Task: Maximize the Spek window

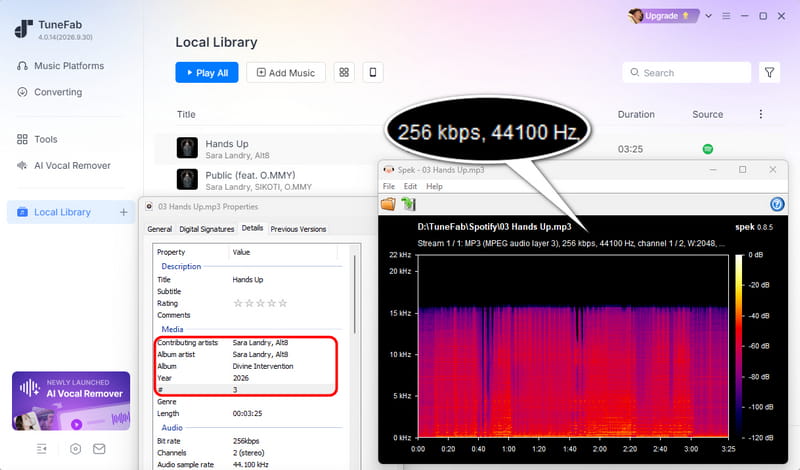Action: (742, 169)
